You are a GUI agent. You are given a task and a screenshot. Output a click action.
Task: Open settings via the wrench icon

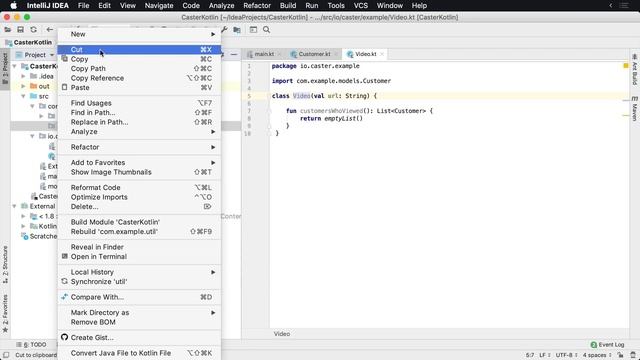[224, 29]
